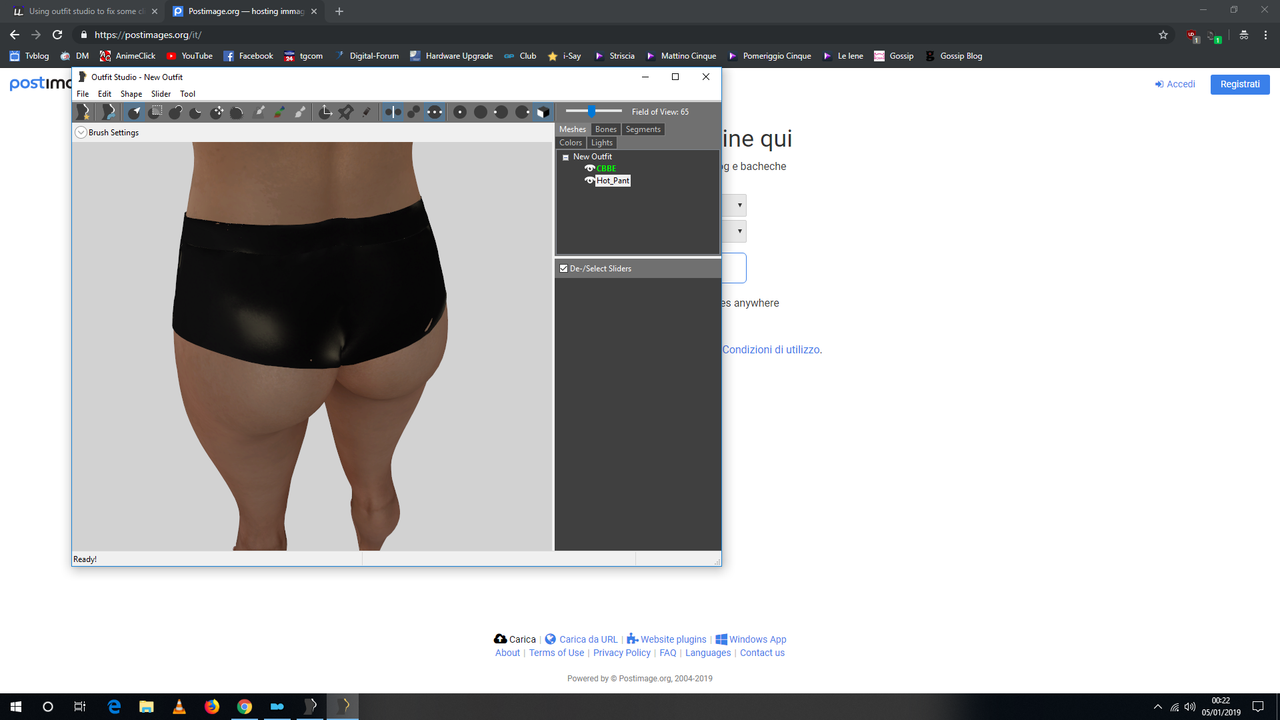Toggle visibility eye of CBBE mesh

tap(589, 168)
